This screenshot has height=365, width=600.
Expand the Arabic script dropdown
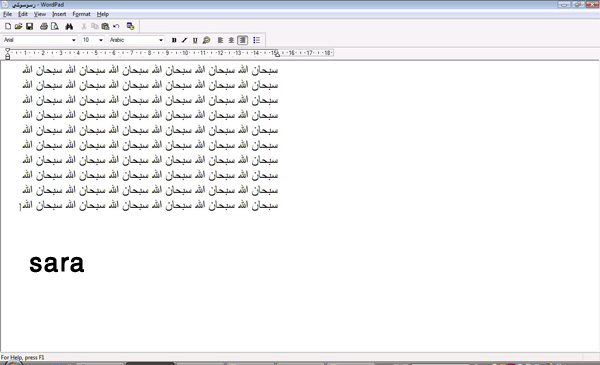pos(161,40)
